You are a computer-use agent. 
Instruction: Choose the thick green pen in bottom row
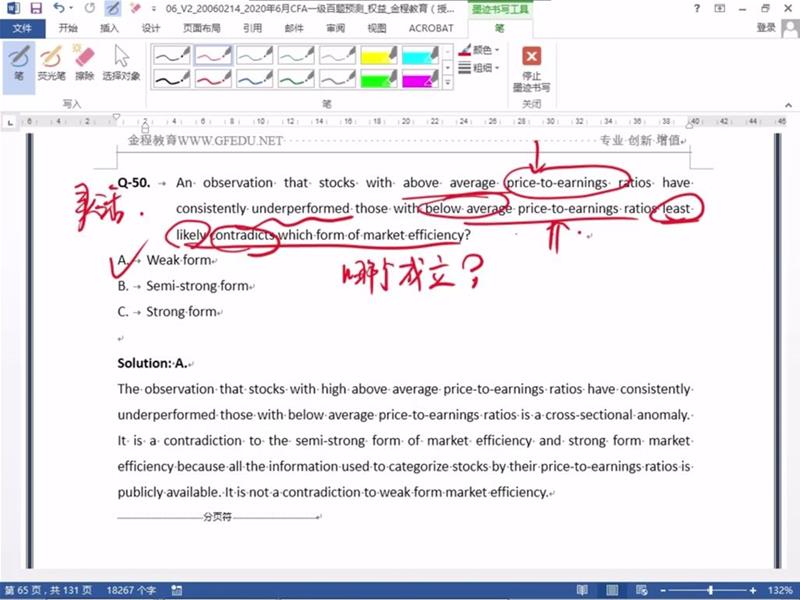(x=296, y=79)
